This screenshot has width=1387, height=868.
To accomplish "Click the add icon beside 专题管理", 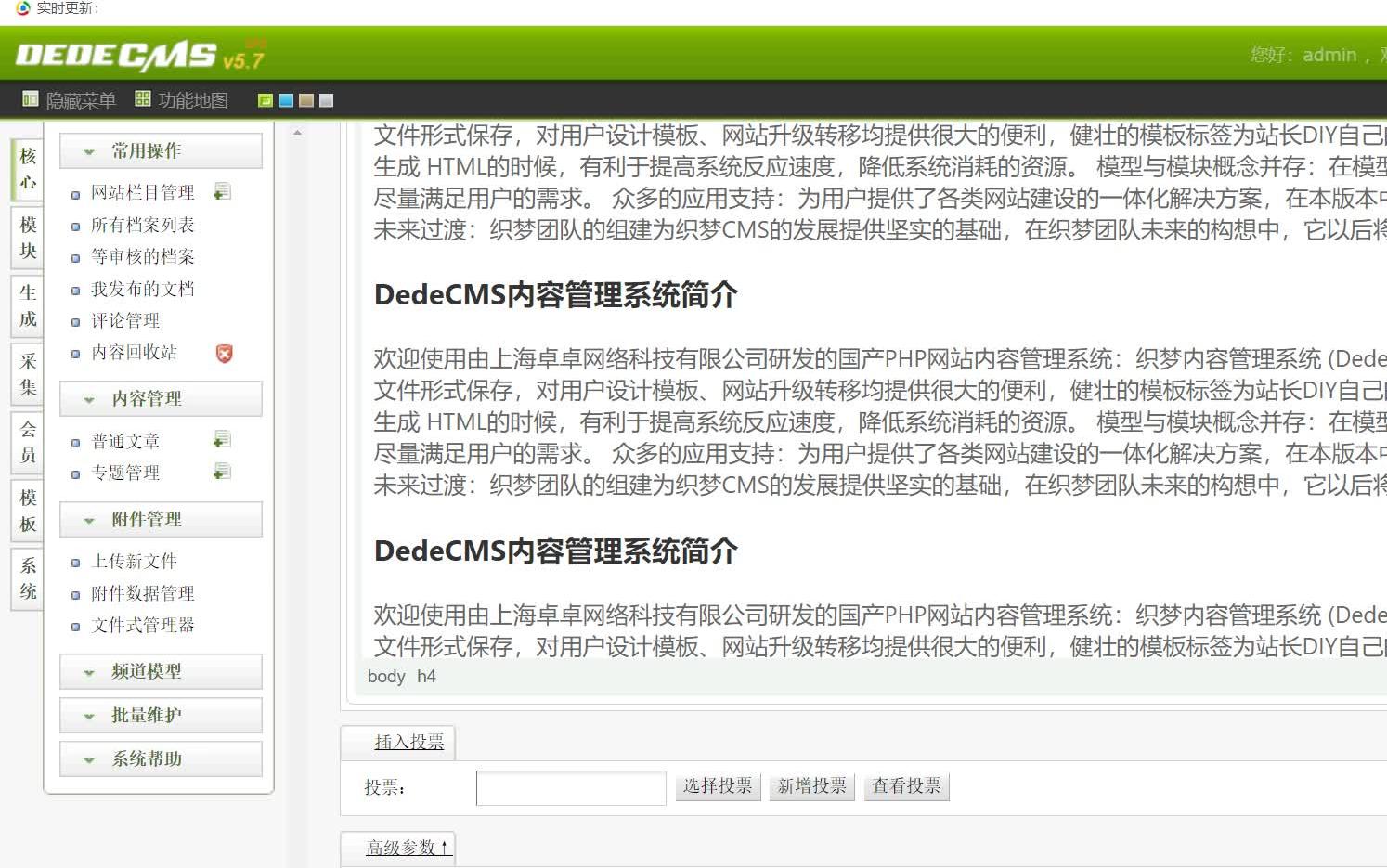I will 222,472.
